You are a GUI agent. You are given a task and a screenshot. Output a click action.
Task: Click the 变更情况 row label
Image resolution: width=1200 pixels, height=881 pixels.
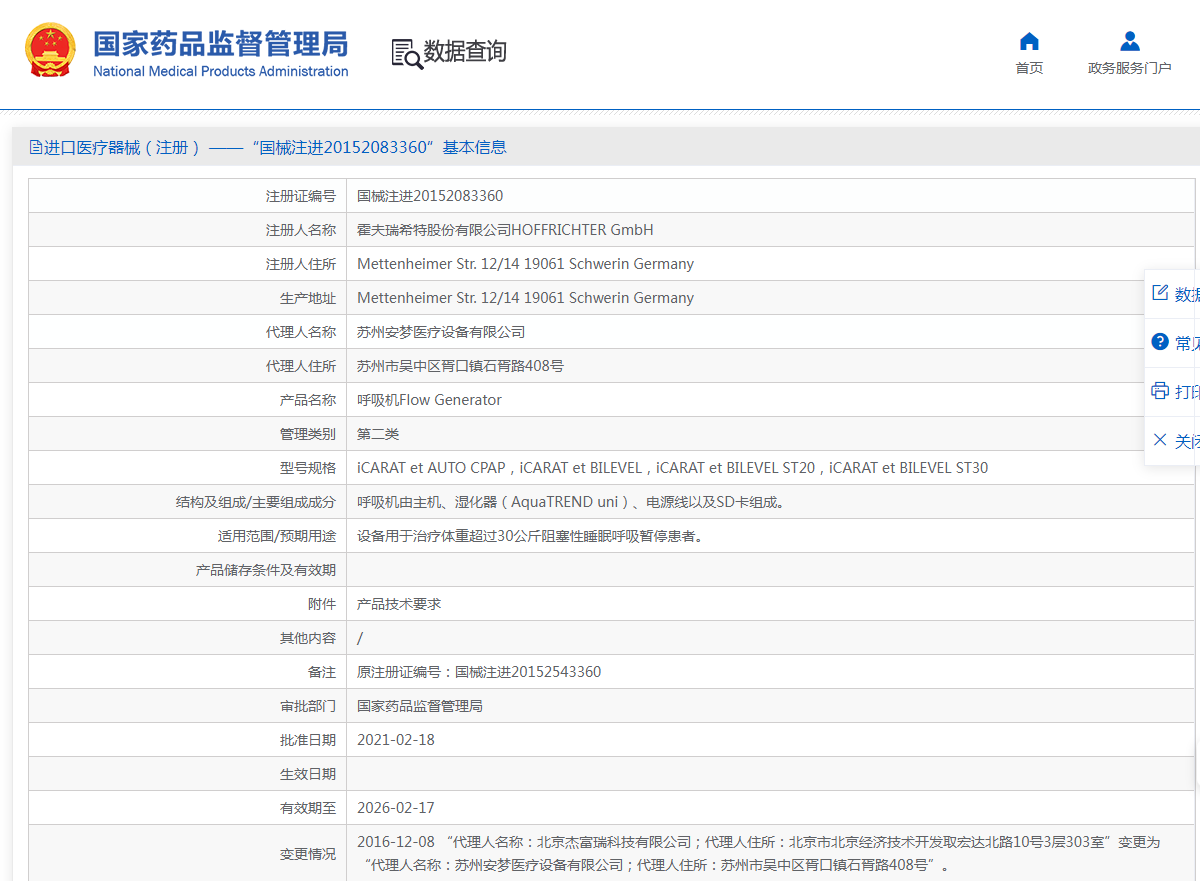pos(308,854)
